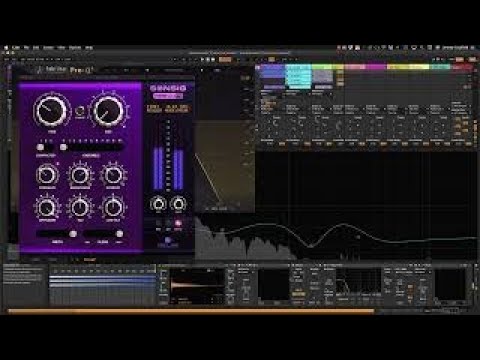Select the cyan track header in Session view
This screenshot has width=480, height=360.
pyautogui.click(x=298, y=67)
